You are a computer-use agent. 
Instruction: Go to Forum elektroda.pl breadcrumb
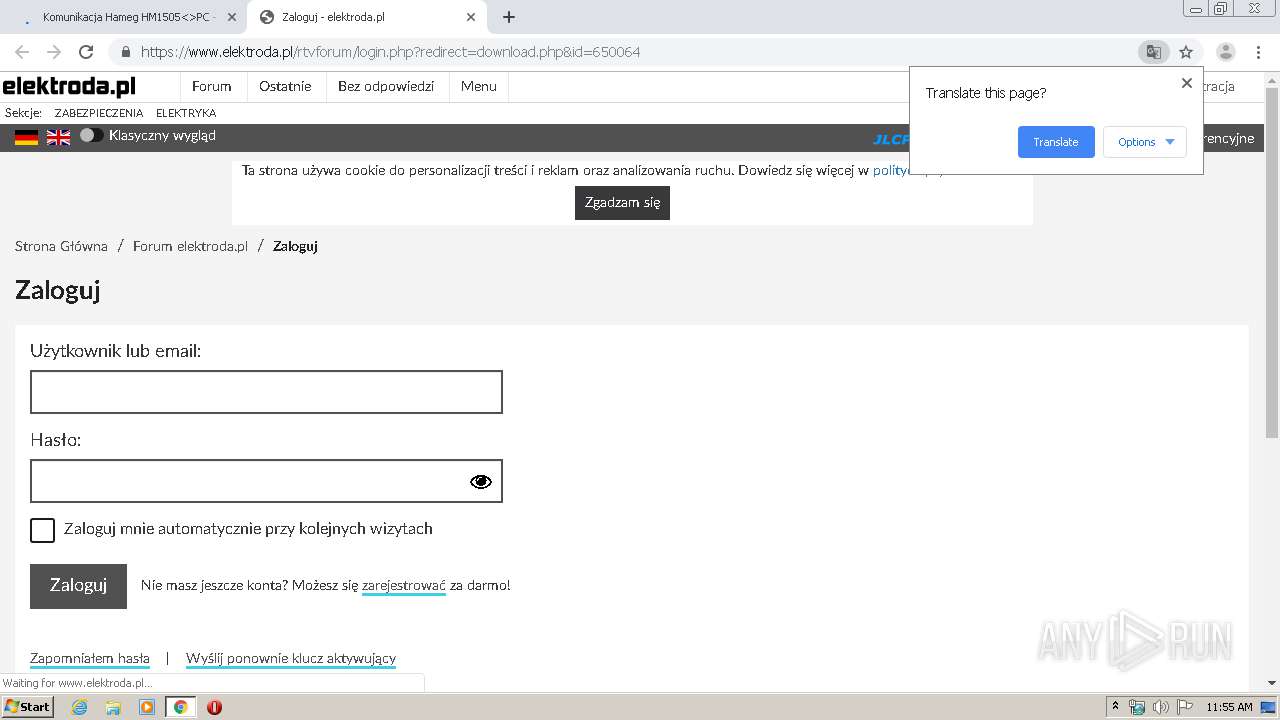[x=190, y=246]
